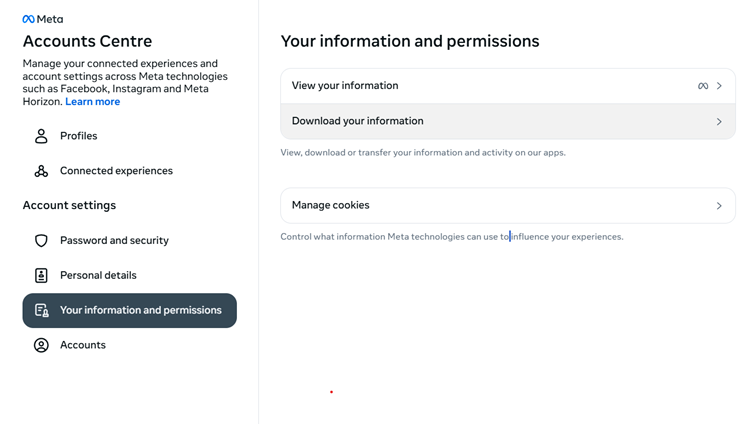Expand View your information chevron
The width and height of the screenshot is (752, 424).
719,86
